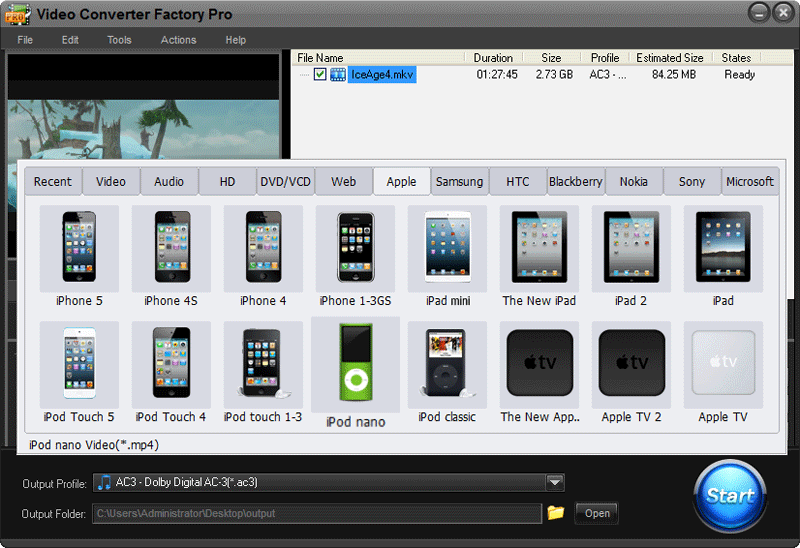Open the Edit menu
This screenshot has height=548, width=800.
point(70,40)
